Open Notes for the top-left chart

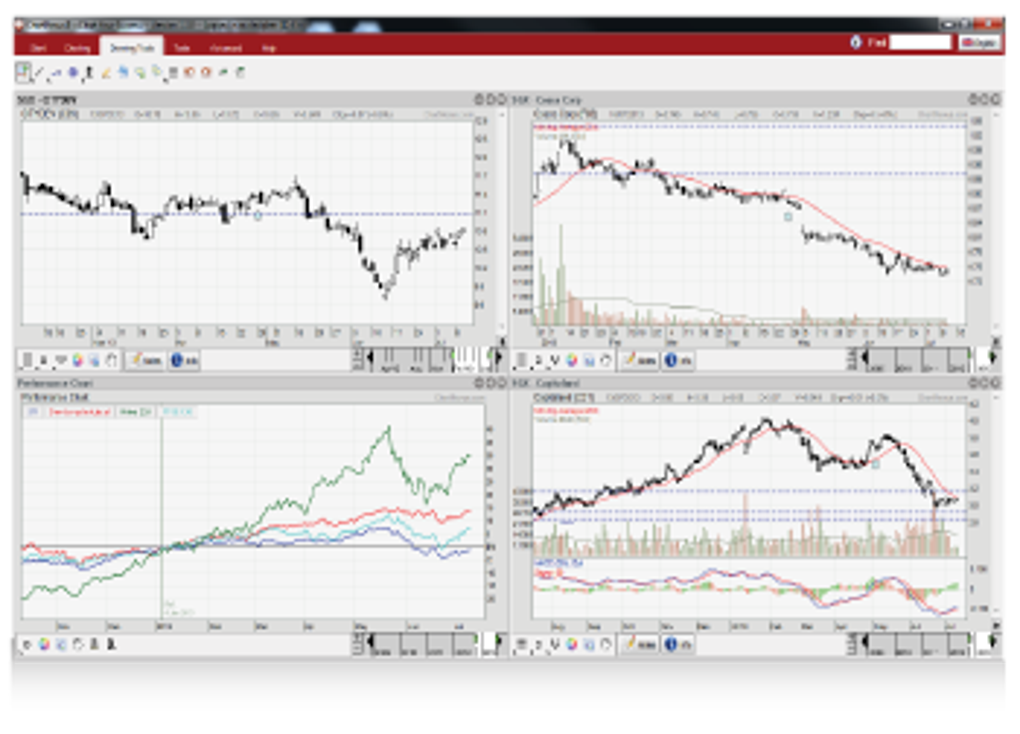(x=144, y=360)
